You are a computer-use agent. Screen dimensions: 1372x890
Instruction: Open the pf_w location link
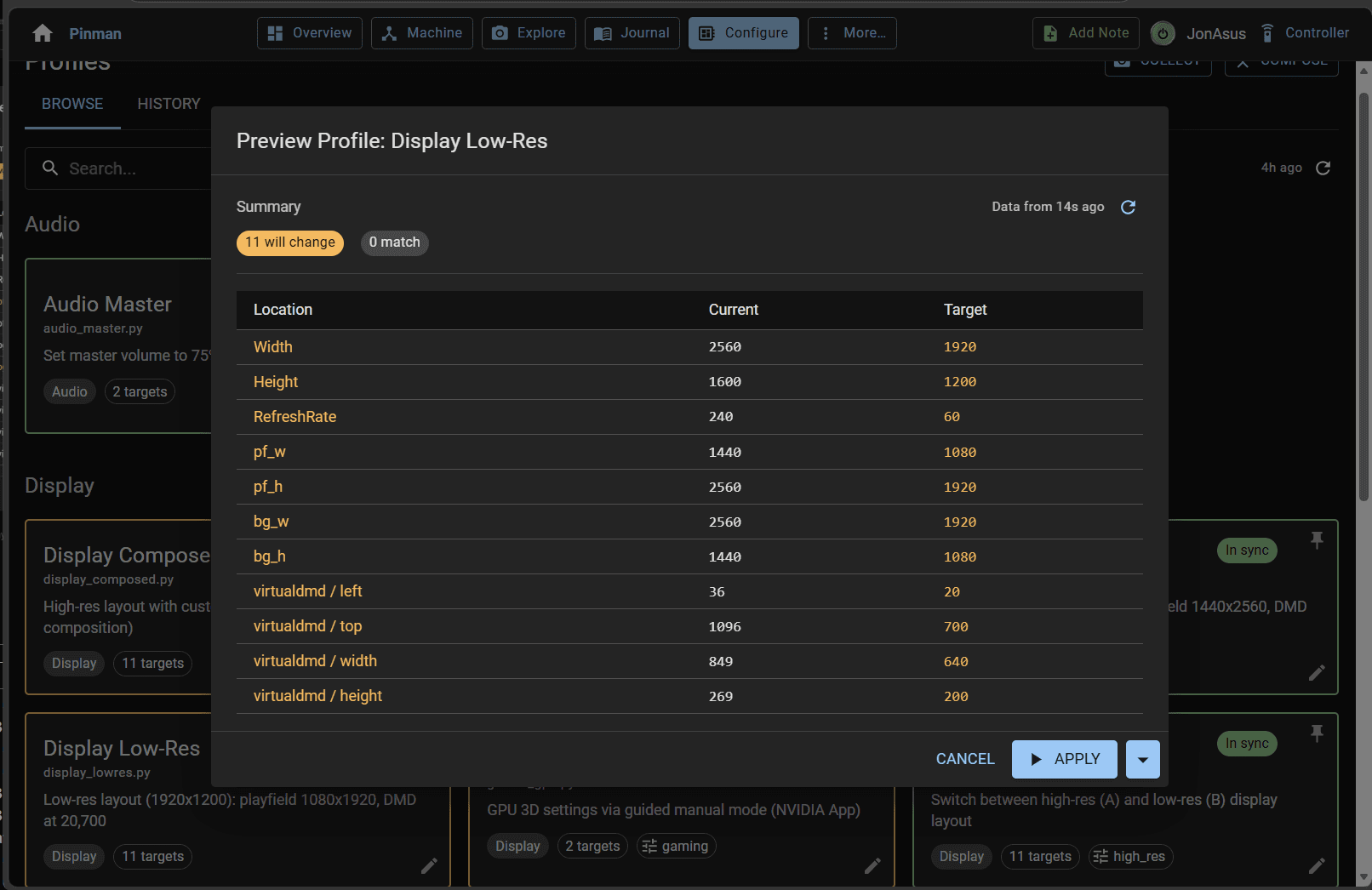[269, 452]
